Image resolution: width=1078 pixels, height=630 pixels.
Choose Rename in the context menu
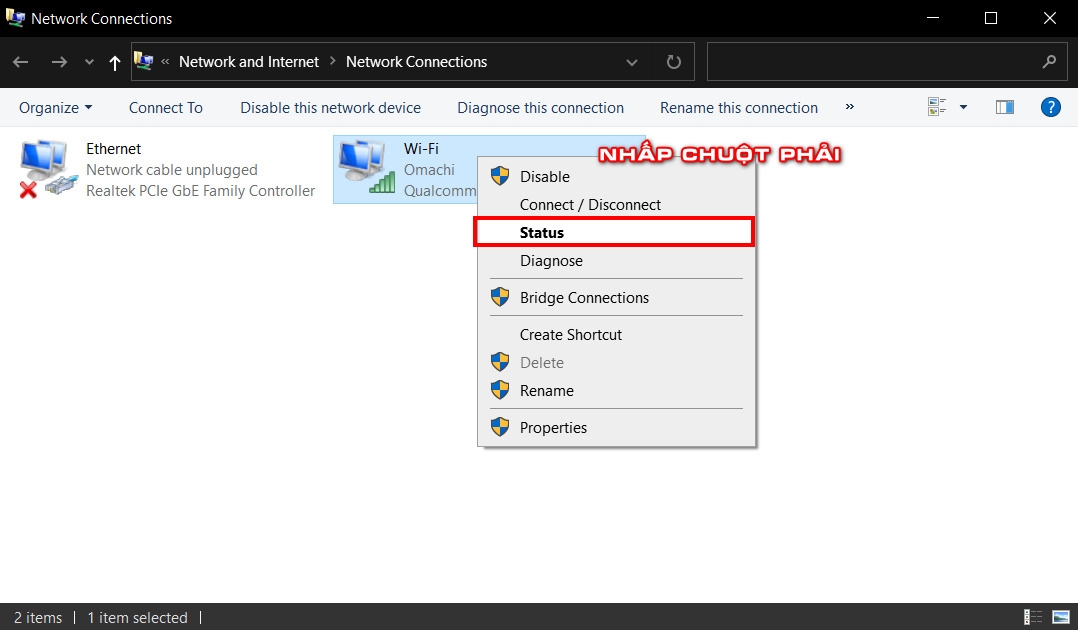(x=616, y=391)
